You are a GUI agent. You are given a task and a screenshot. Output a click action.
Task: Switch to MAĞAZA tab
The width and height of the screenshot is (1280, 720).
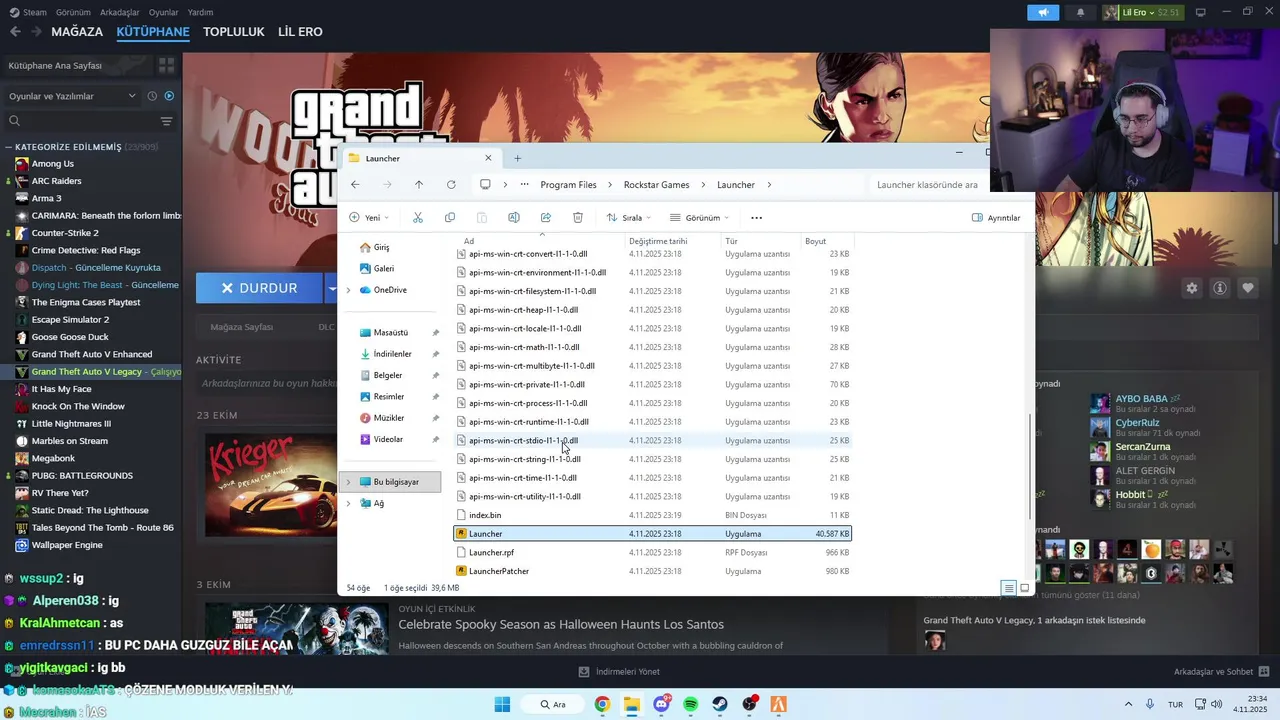point(77,31)
